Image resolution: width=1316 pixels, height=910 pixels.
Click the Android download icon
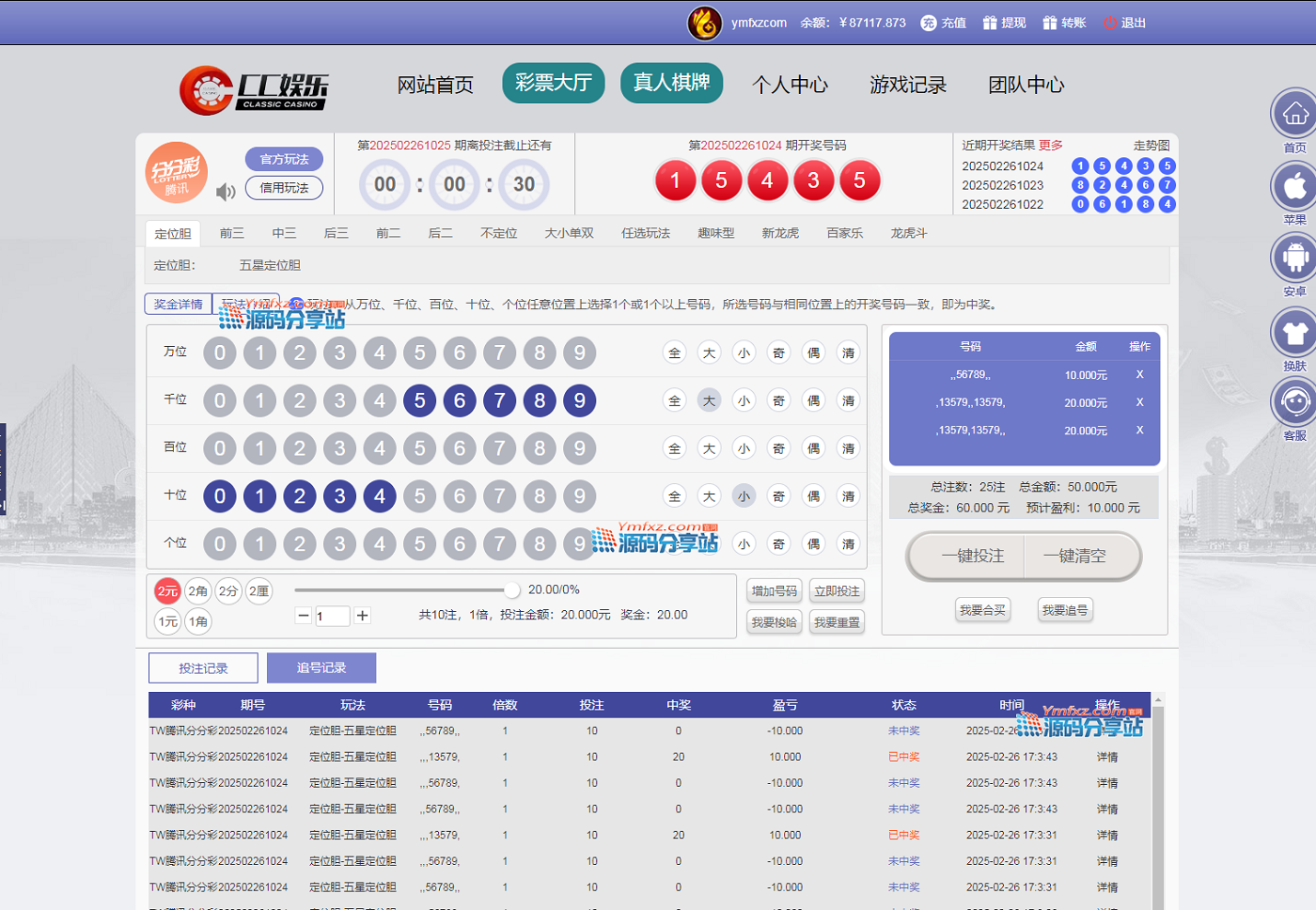pos(1294,257)
